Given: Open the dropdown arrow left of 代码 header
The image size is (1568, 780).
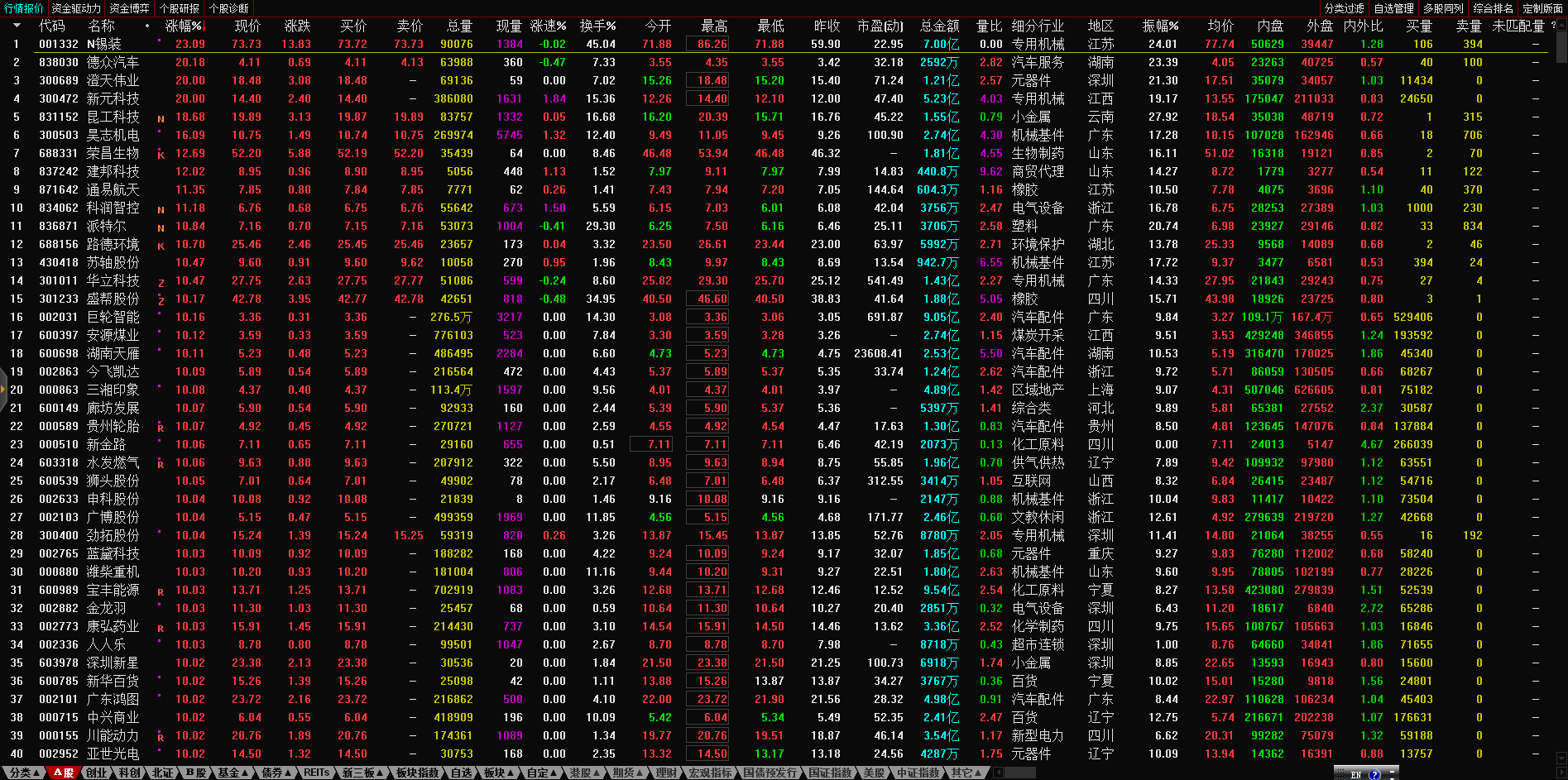Looking at the screenshot, I should (x=17, y=26).
